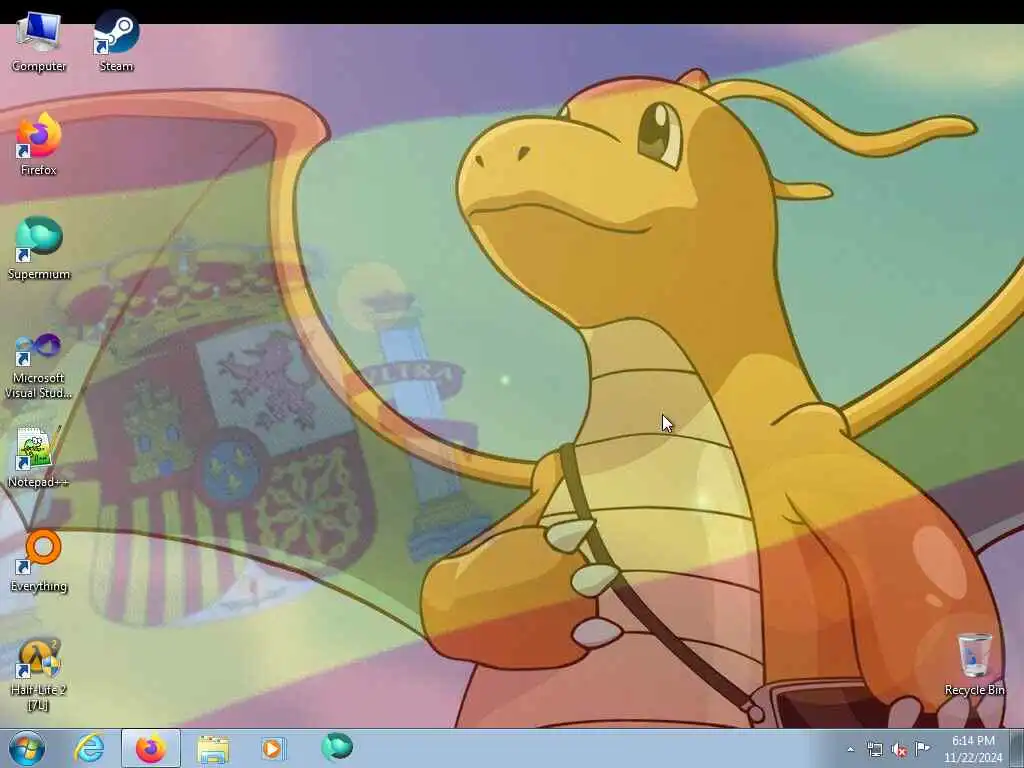Select the Supermium desktop shortcut
1024x768 pixels.
(38, 250)
